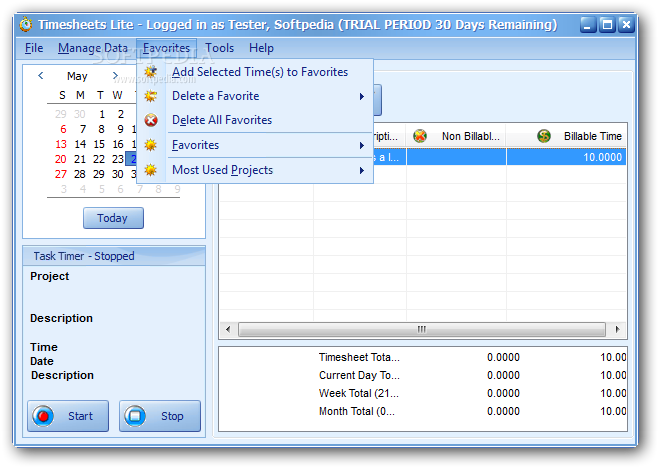Select May 20 in the calendar
The width and height of the screenshot is (659, 468).
point(61,160)
